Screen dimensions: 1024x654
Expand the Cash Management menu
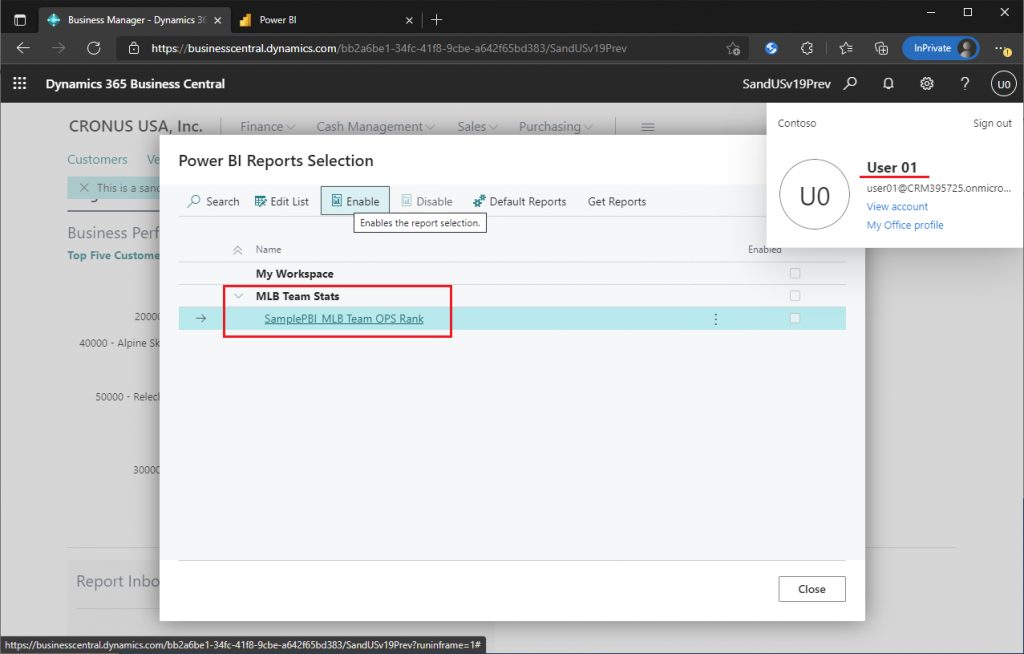pyautogui.click(x=376, y=126)
